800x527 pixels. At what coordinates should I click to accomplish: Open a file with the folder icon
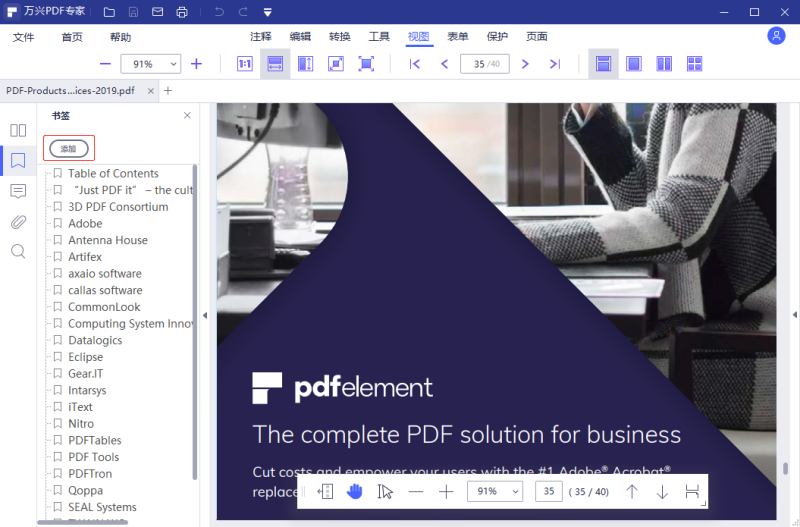click(109, 12)
